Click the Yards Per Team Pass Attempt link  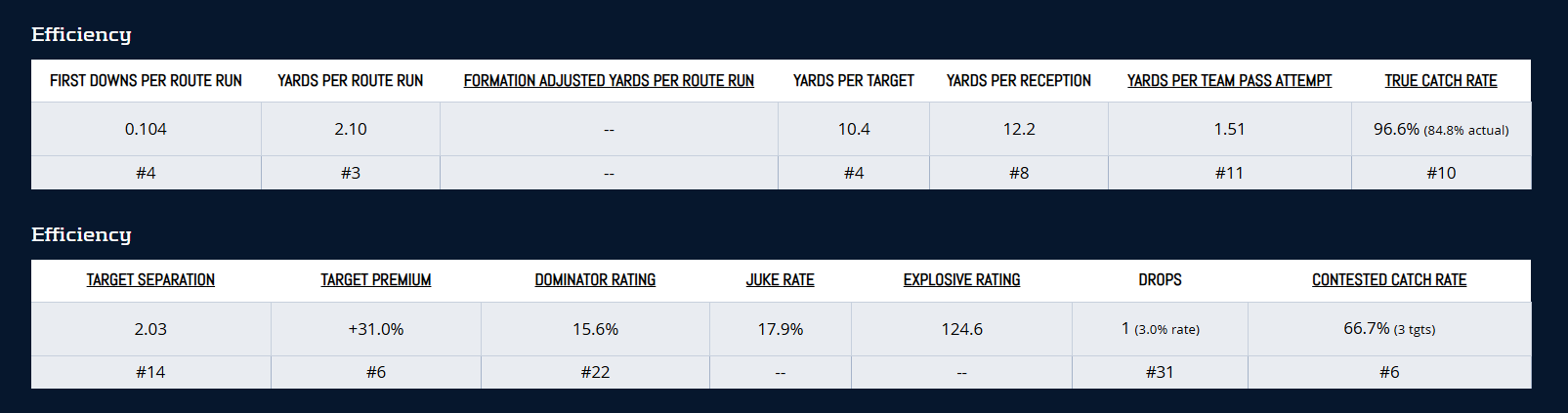point(1229,81)
